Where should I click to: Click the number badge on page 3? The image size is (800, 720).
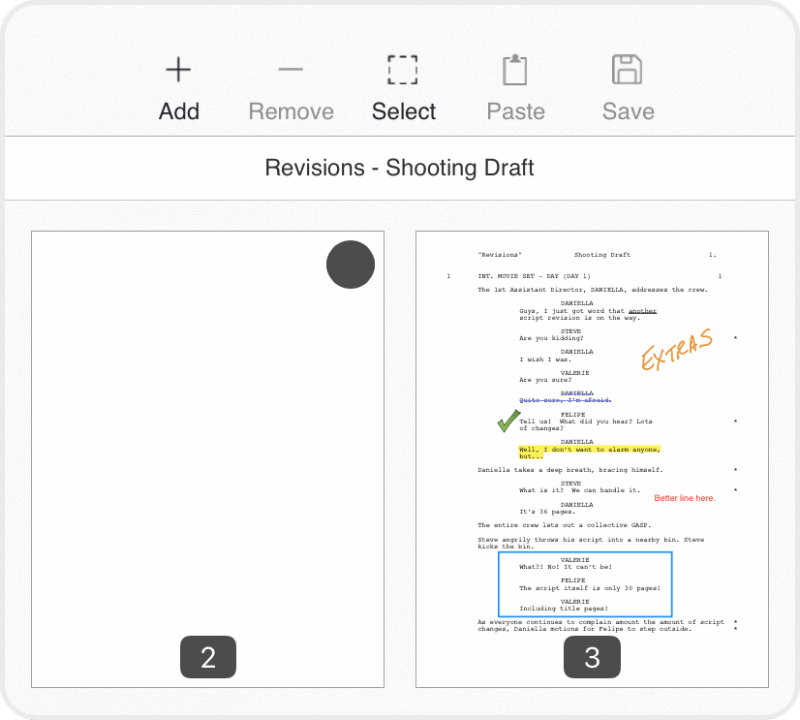pos(591,657)
